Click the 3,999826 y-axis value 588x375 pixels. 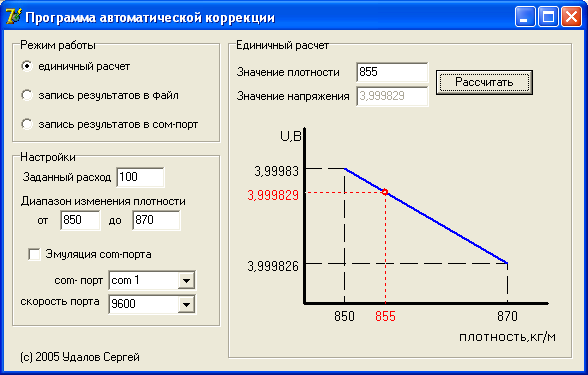(x=273, y=266)
